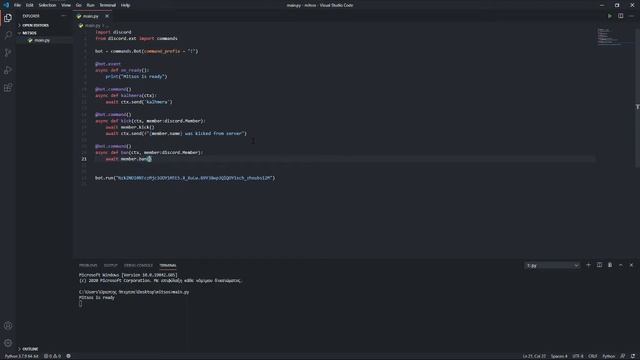Switch to the Debug Console tab

point(138,265)
